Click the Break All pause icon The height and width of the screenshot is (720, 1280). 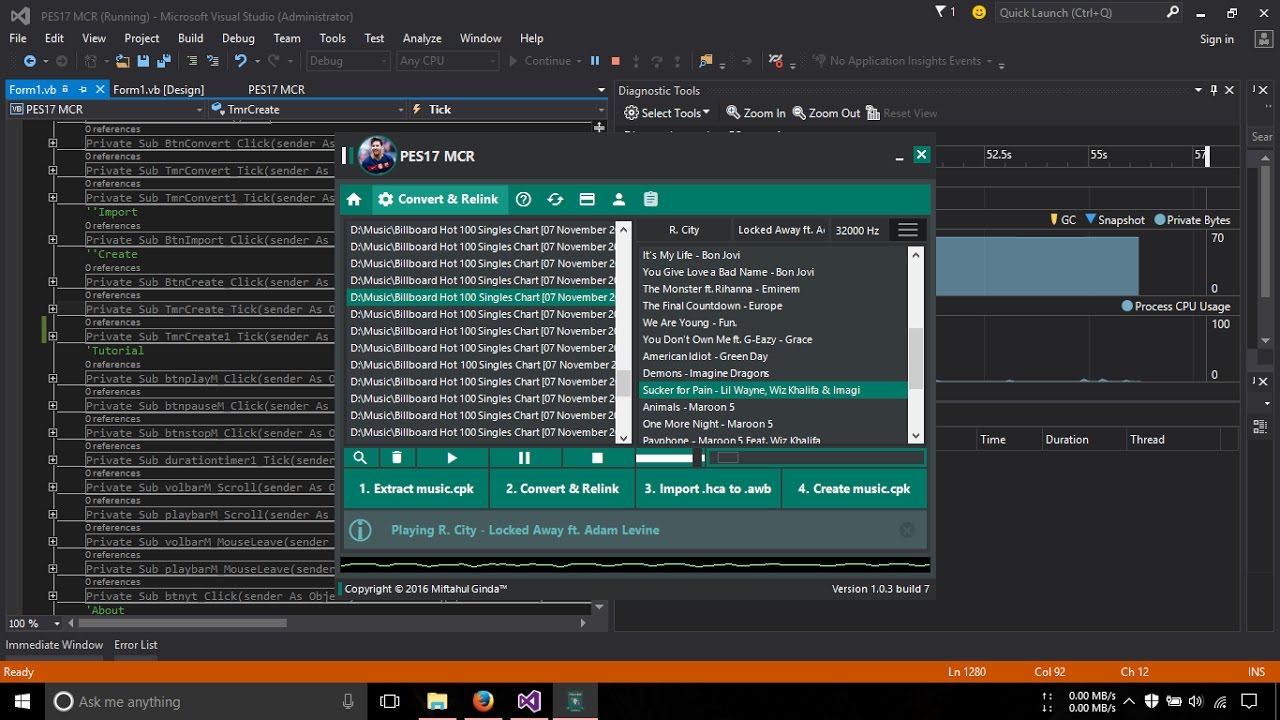595,61
